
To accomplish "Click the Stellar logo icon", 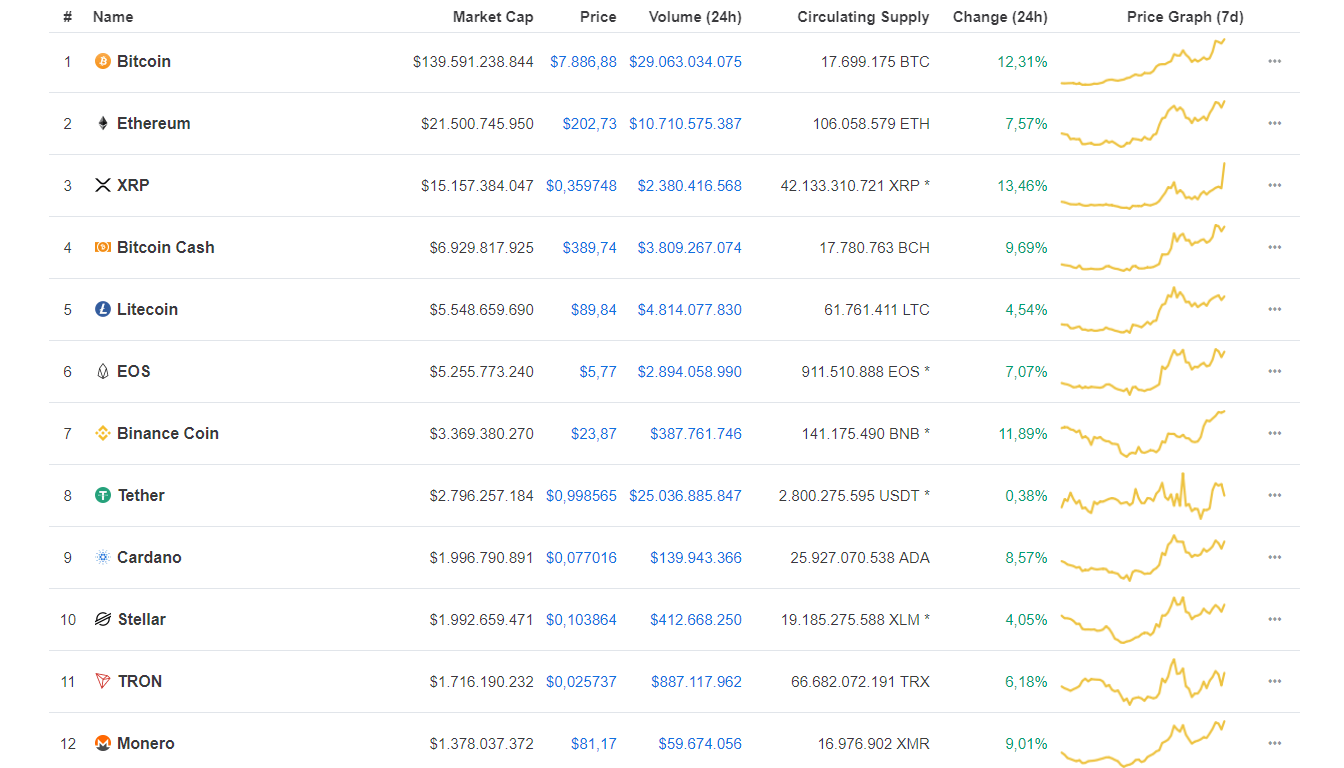I will [x=102, y=620].
